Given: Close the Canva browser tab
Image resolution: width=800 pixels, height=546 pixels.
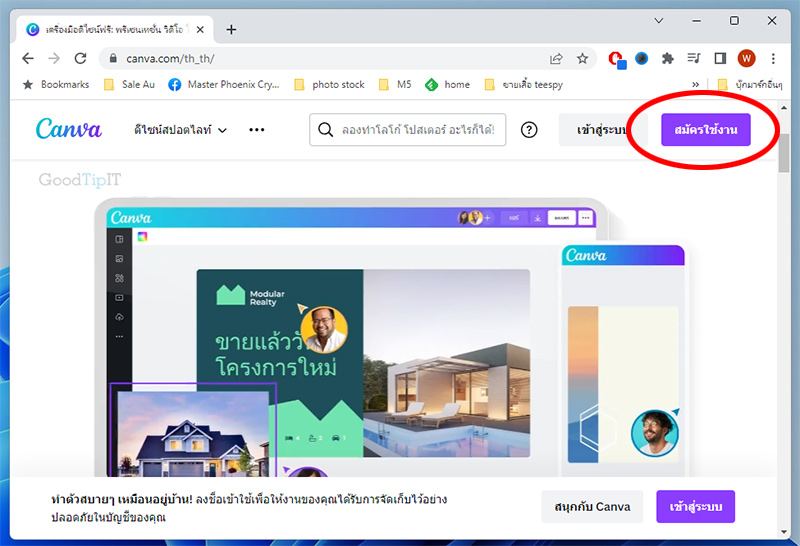Looking at the screenshot, I should click(200, 30).
